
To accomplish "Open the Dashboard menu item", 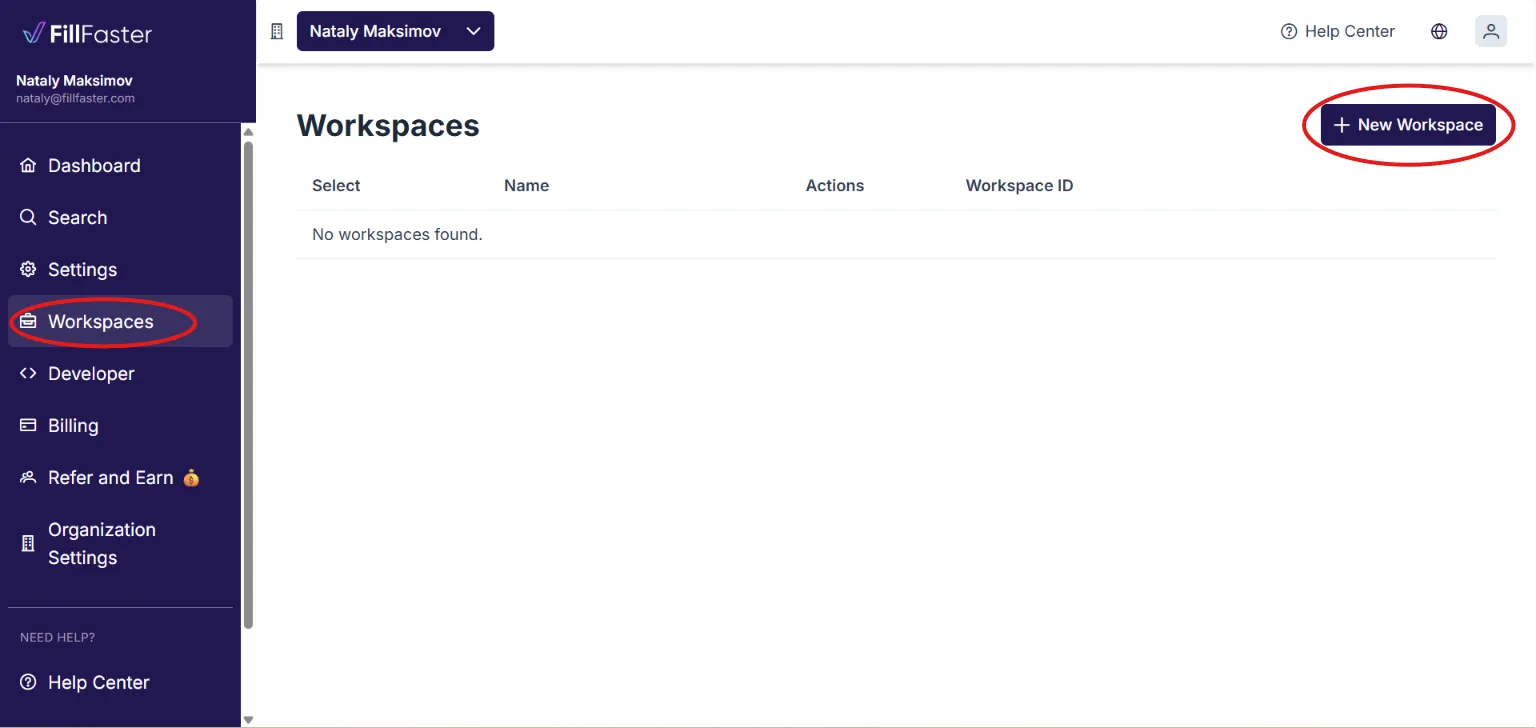I will [x=120, y=166].
